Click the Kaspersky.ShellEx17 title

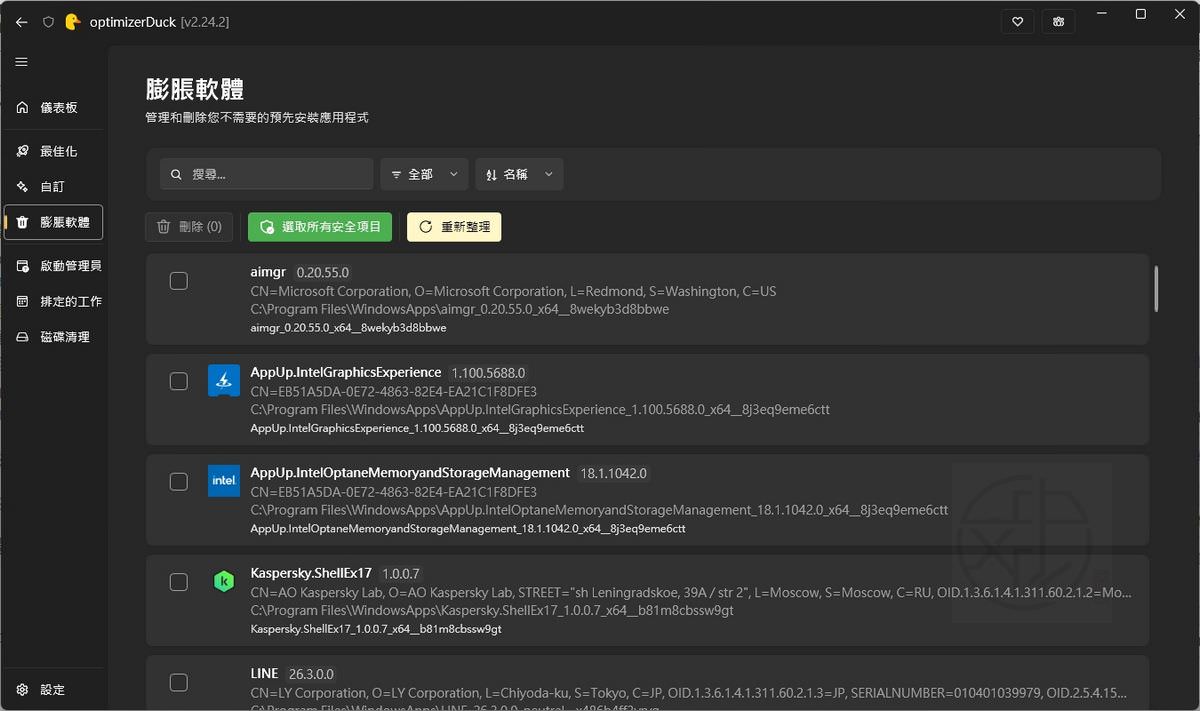(311, 573)
